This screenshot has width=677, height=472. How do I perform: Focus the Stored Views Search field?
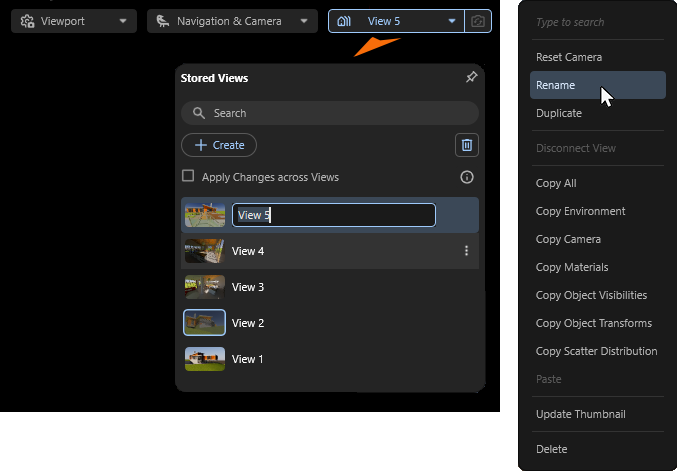coord(330,113)
